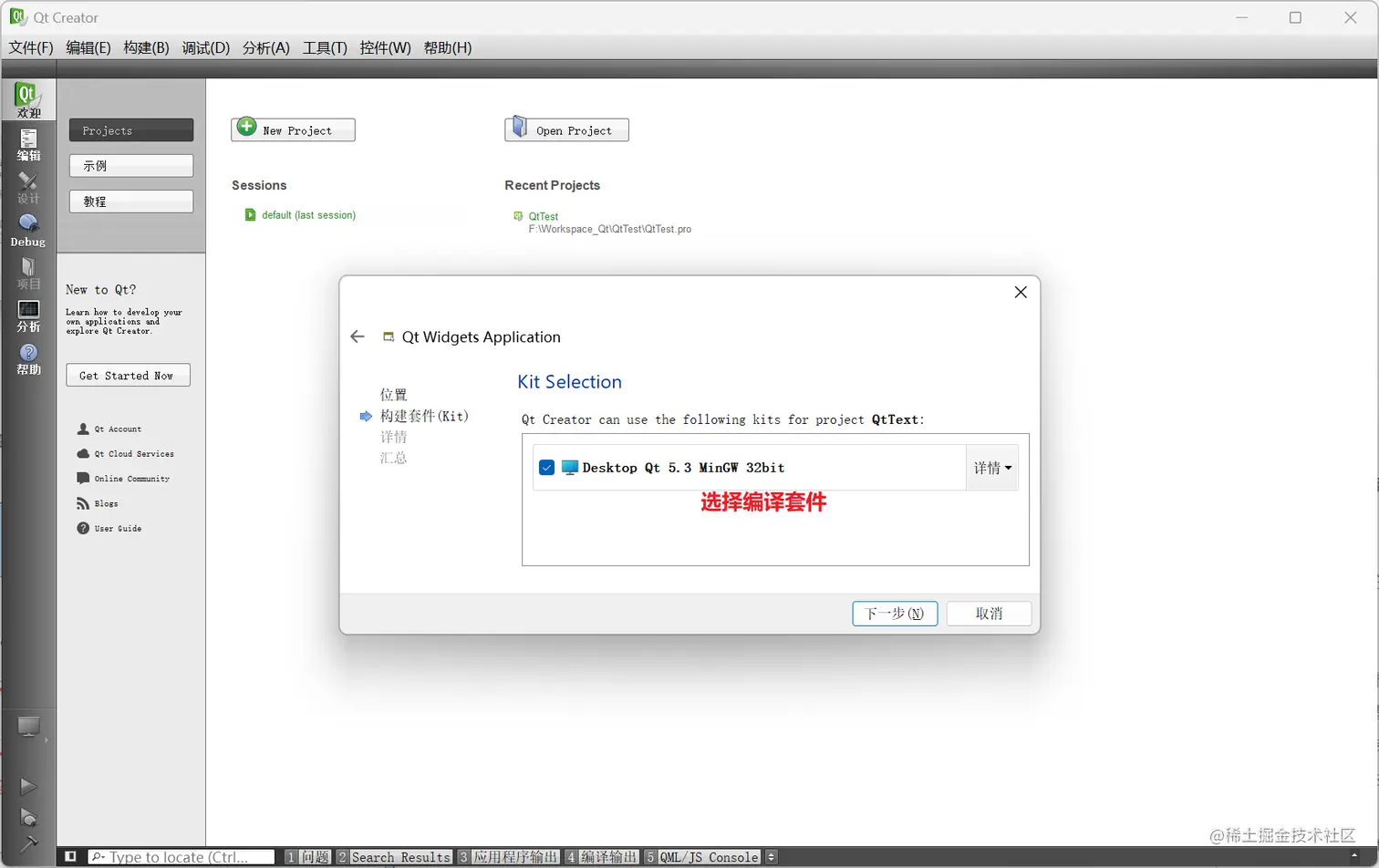Click the green plus New Project icon
Viewport: 1379px width, 868px height.
(247, 127)
